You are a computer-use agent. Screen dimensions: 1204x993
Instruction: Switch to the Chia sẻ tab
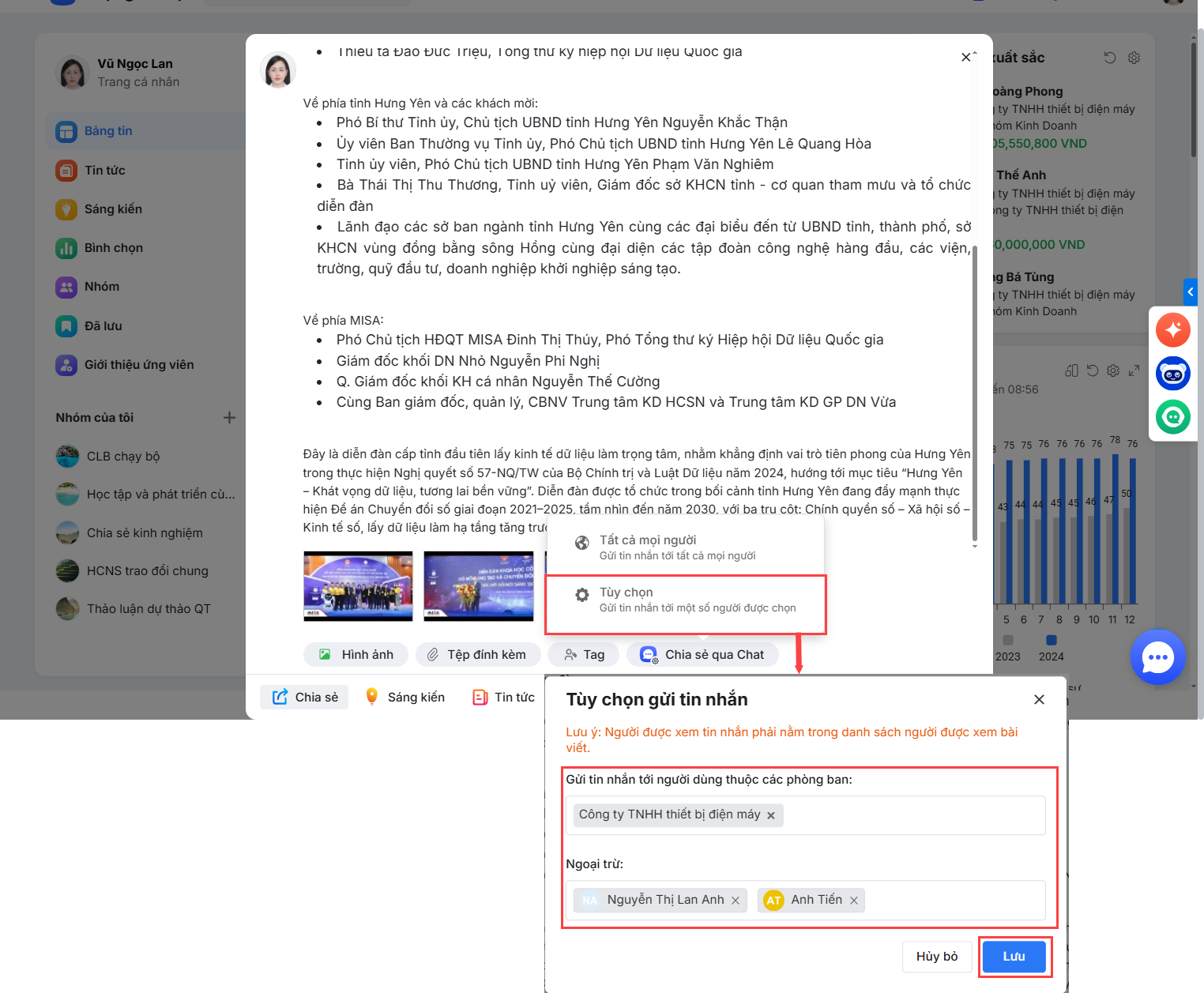tap(304, 697)
